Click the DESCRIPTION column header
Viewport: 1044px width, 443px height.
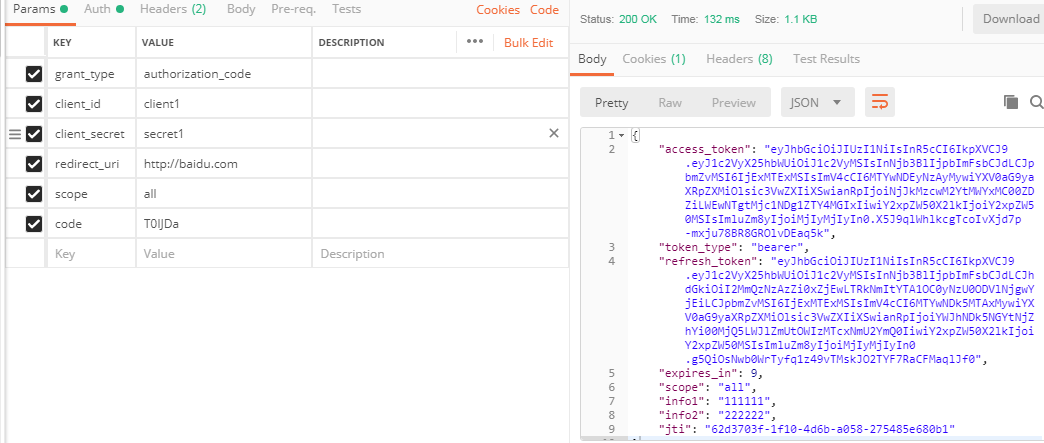[x=351, y=43]
